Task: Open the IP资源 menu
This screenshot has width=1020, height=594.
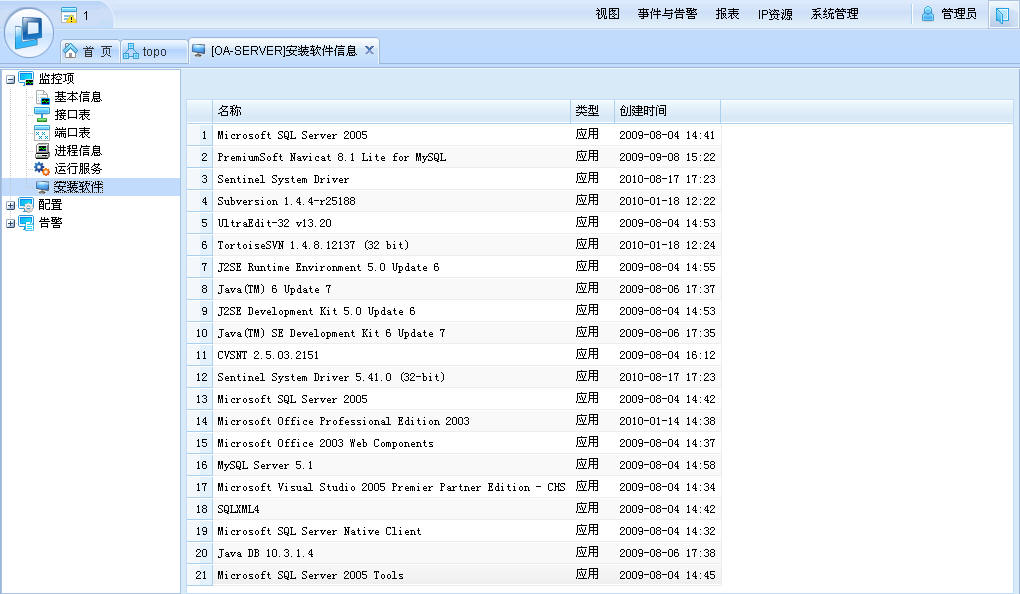Action: coord(775,14)
